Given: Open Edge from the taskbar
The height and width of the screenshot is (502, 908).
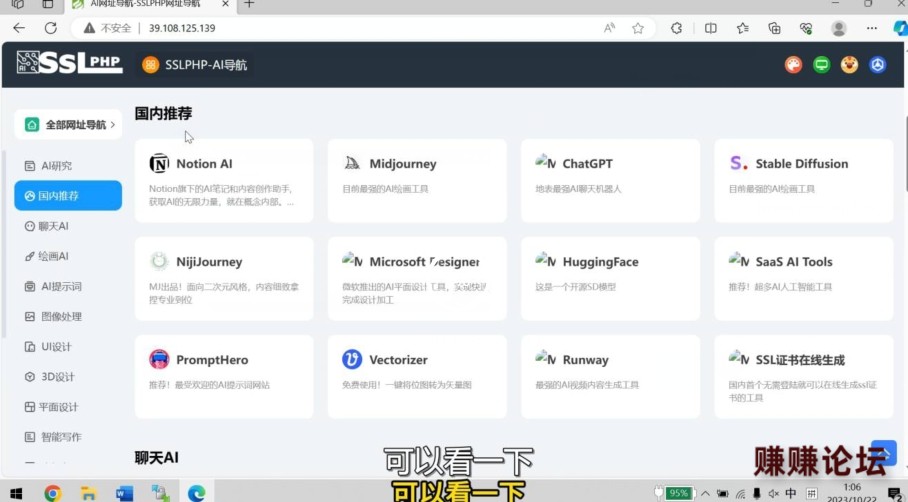Looking at the screenshot, I should point(196,493).
